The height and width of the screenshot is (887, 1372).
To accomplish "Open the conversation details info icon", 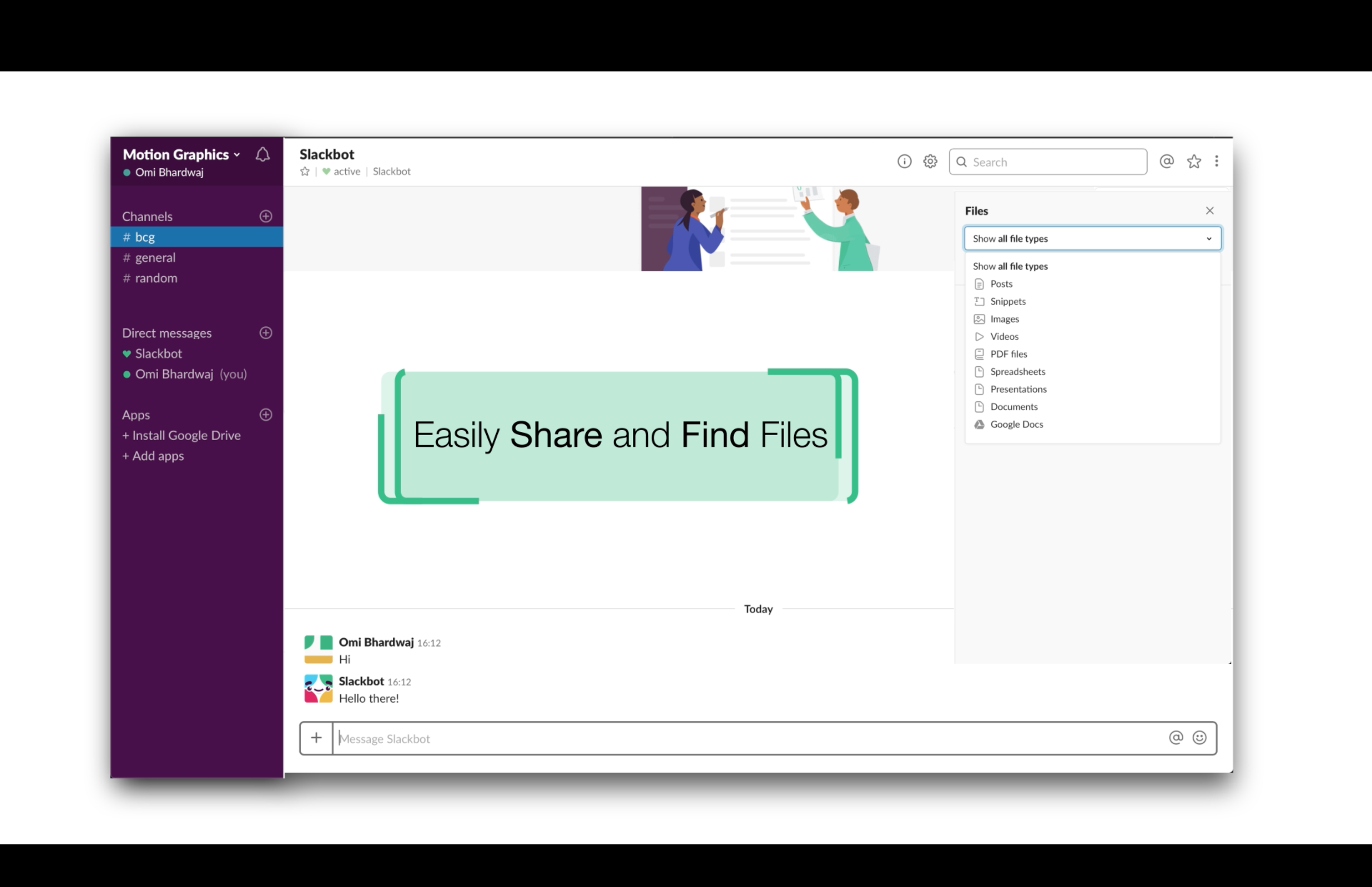I will 904,162.
